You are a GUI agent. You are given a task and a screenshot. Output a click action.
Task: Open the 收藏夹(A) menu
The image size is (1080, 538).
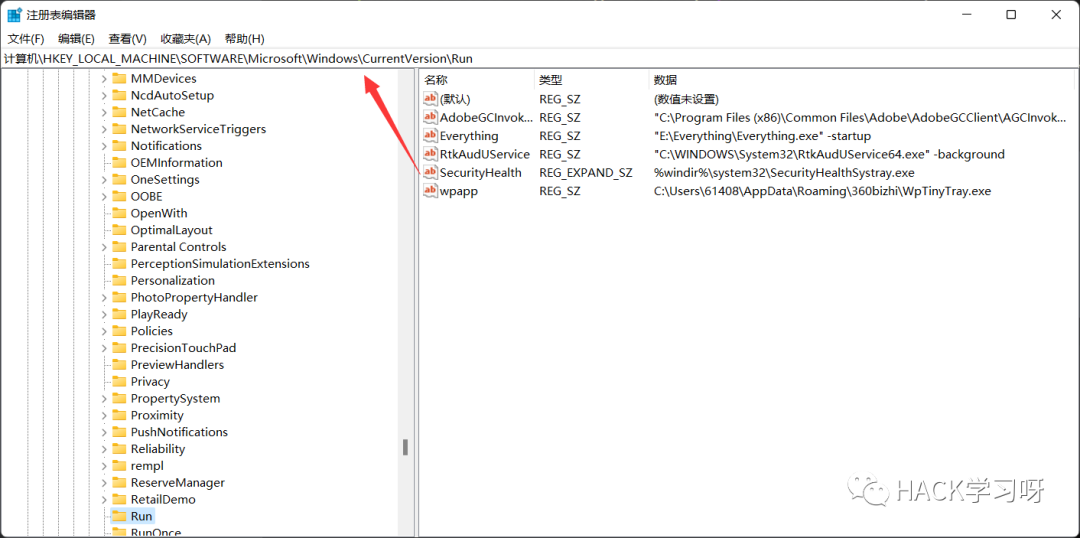[185, 39]
